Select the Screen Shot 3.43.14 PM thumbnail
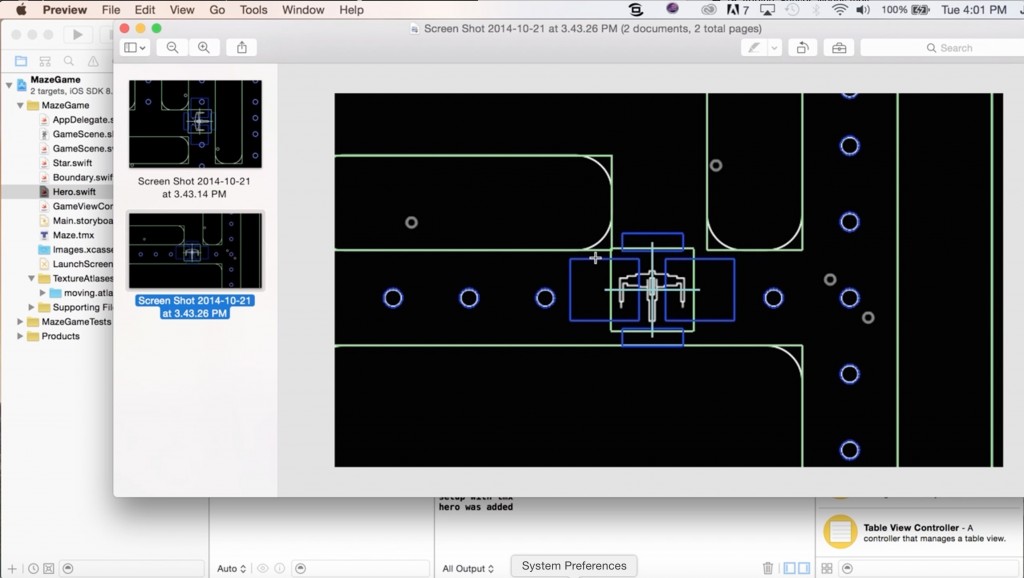Viewport: 1024px width, 578px height. [195, 123]
